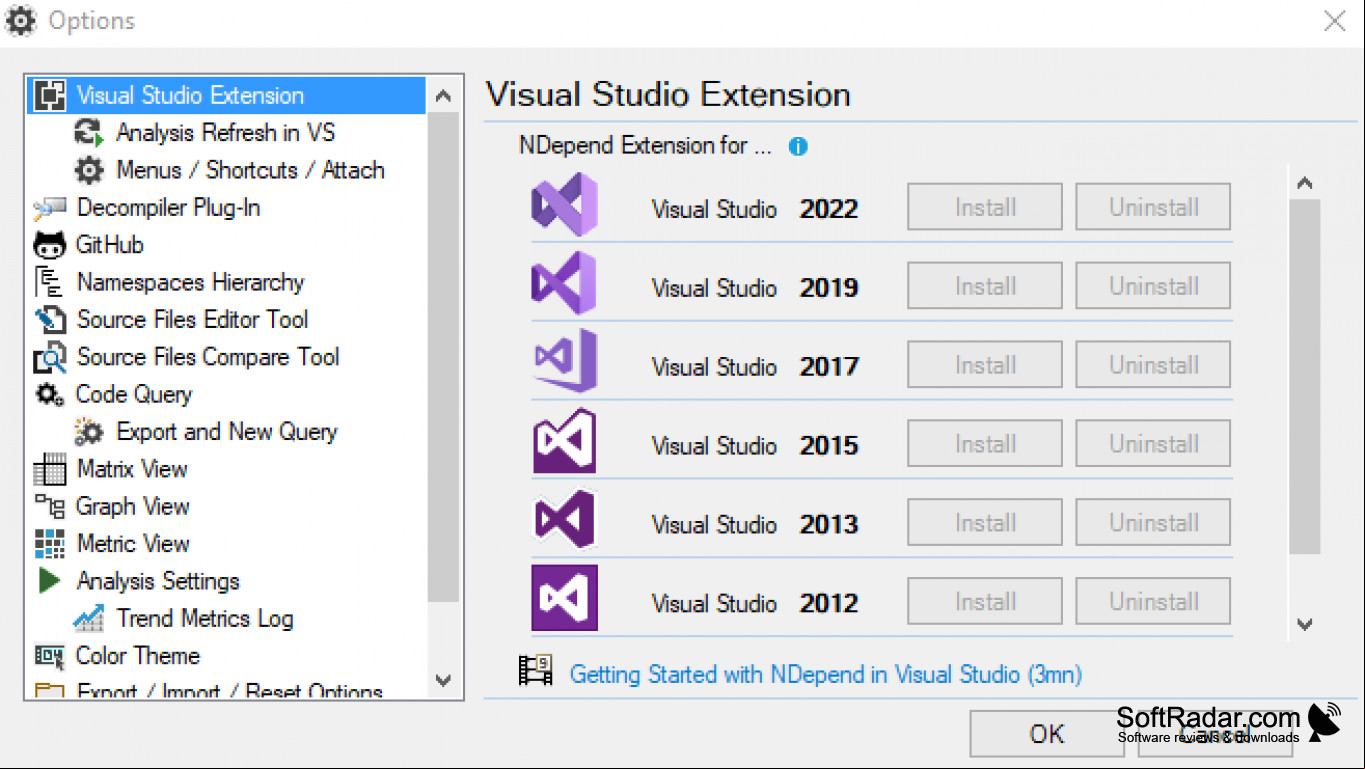This screenshot has height=769, width=1365.
Task: Click the Decompiler Plug-In icon
Action: [x=50, y=208]
